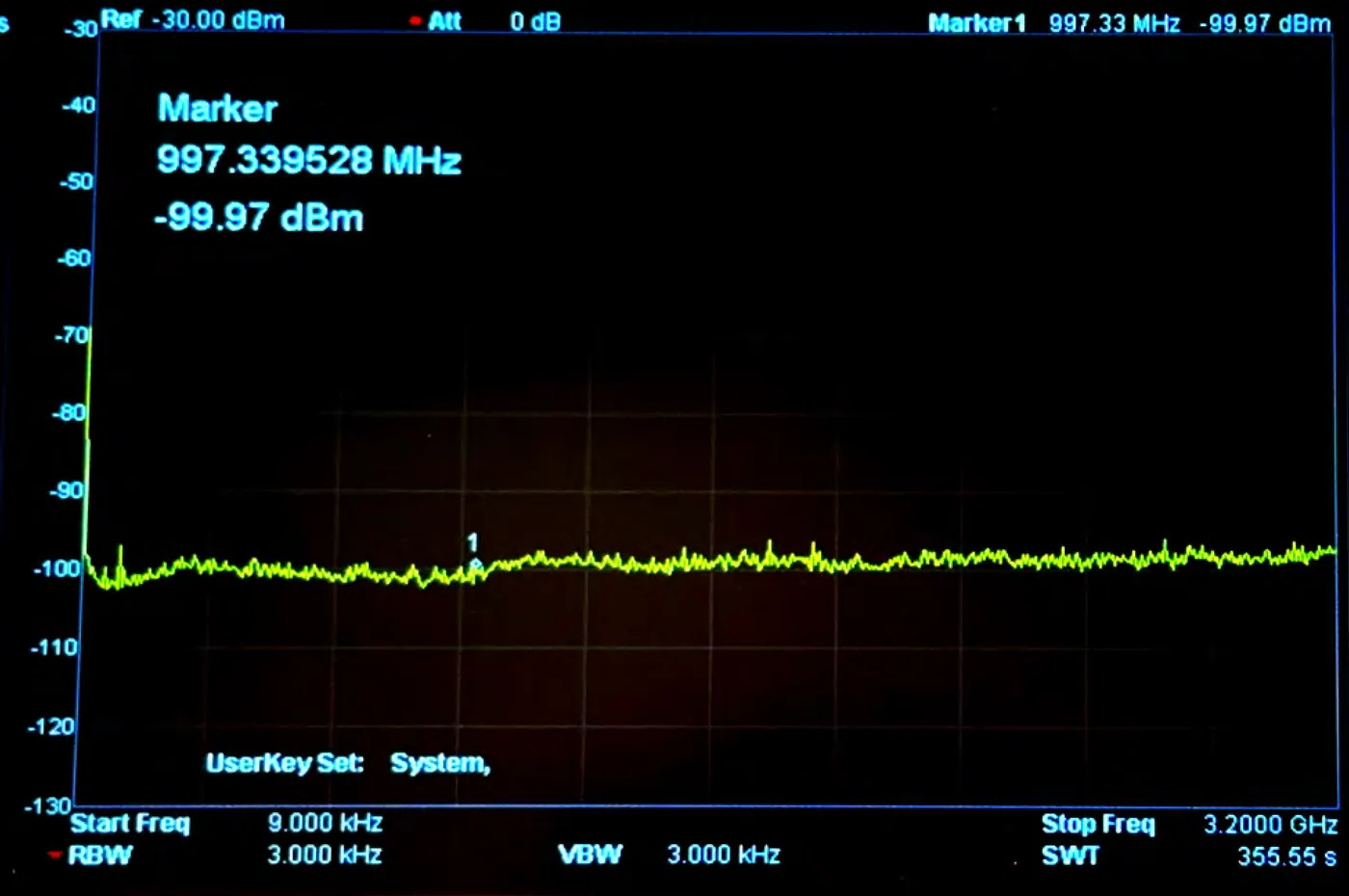Click the red indicator beside RBW
This screenshot has height=896, width=1349.
click(56, 855)
